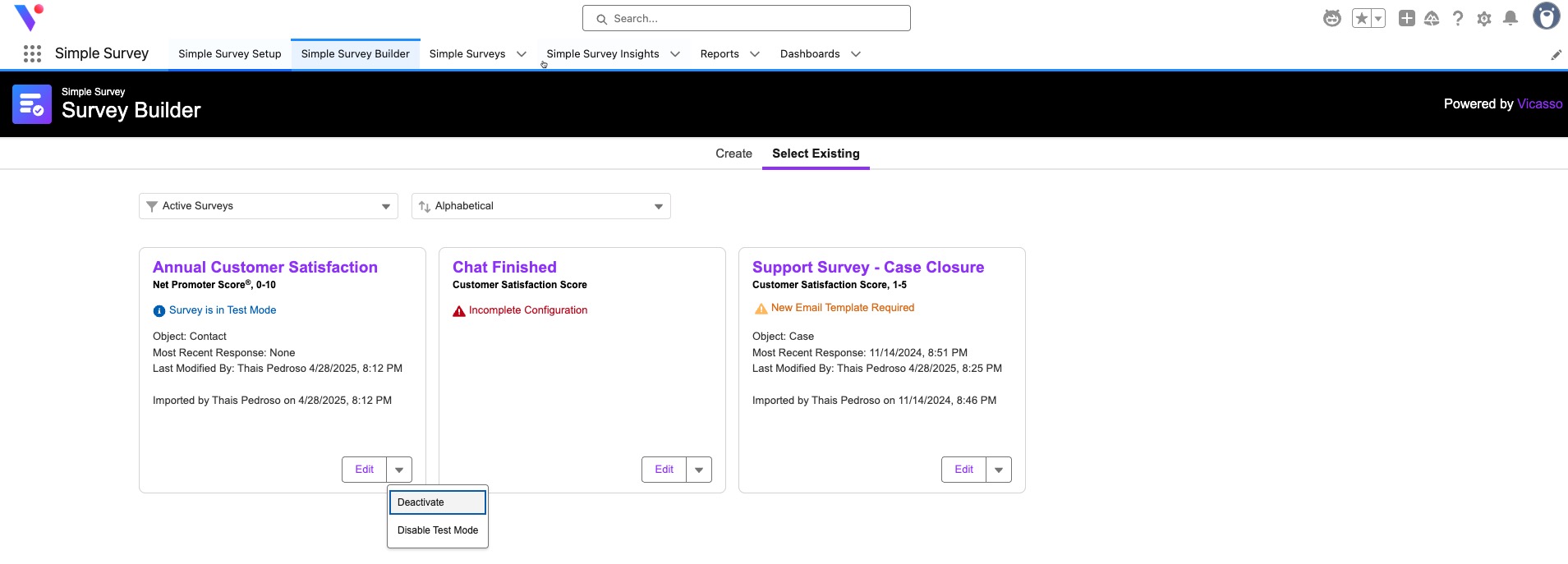Expand the Dashboards tab chevron

(856, 54)
